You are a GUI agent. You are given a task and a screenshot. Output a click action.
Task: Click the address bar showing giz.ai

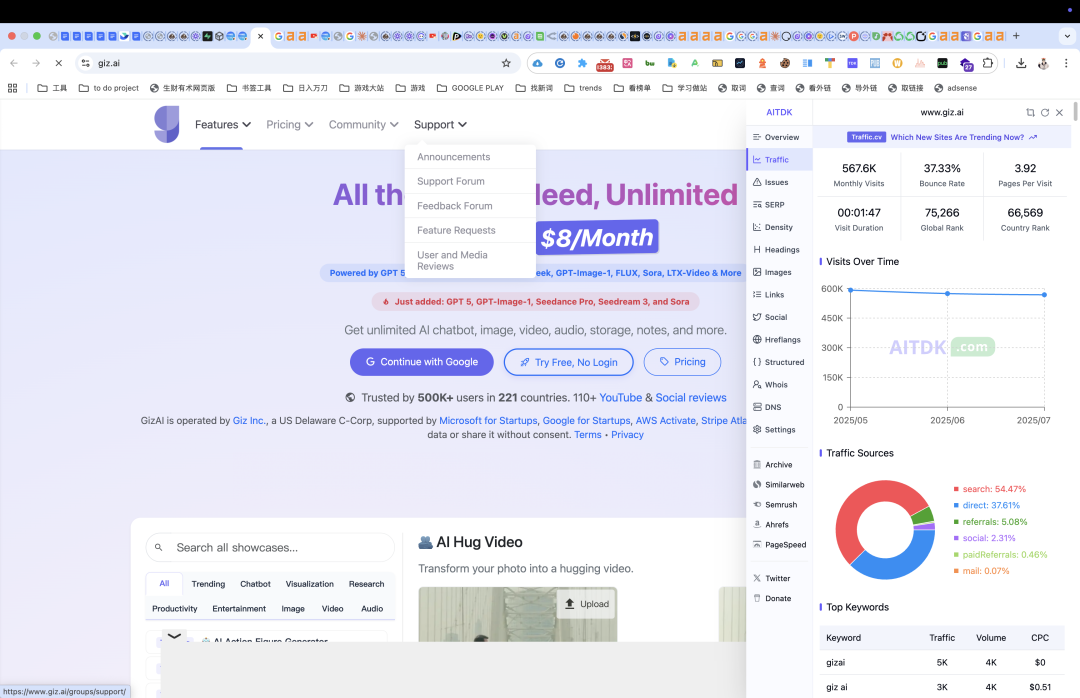coord(296,63)
